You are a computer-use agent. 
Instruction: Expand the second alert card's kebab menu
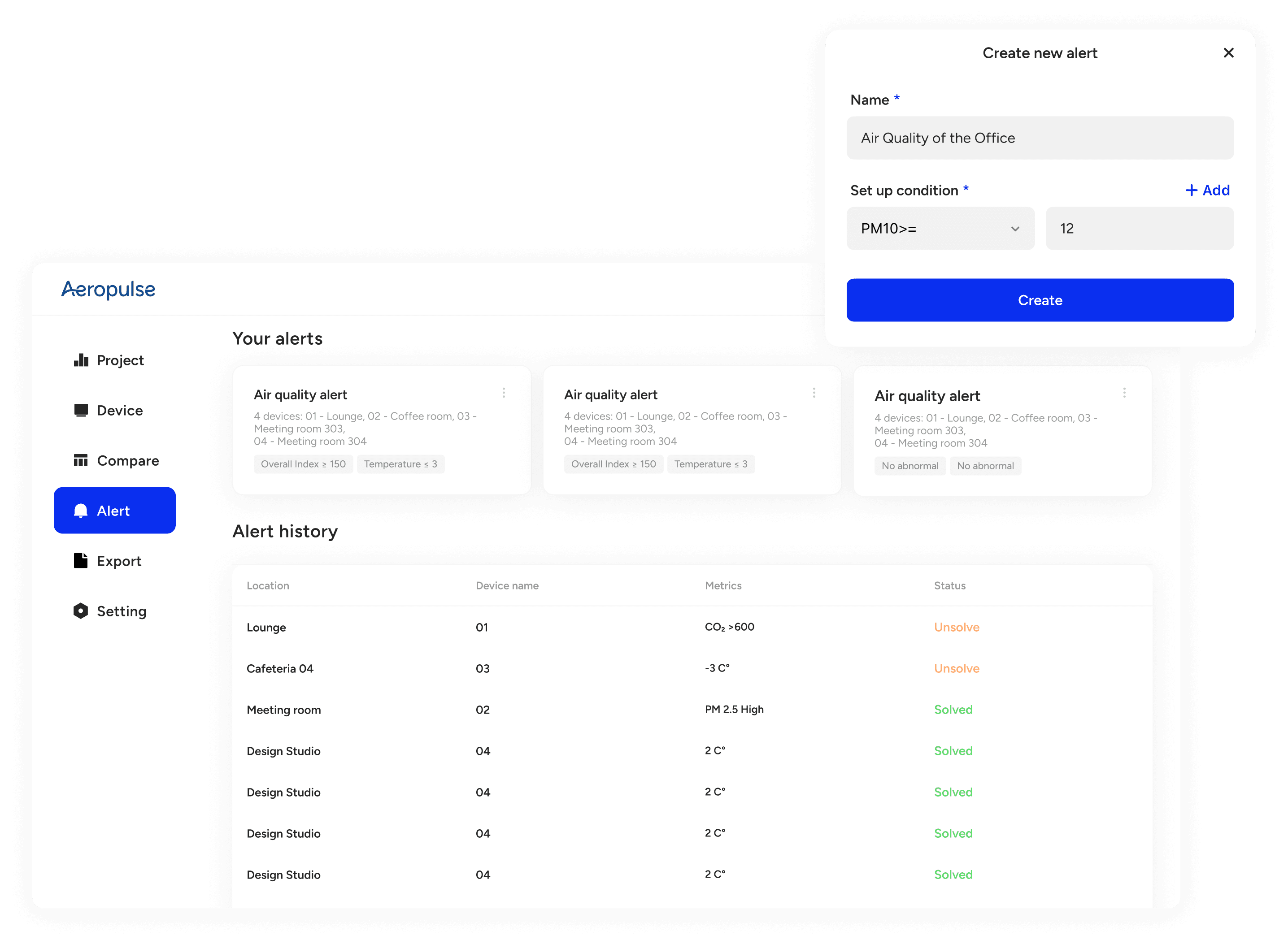[x=814, y=393]
